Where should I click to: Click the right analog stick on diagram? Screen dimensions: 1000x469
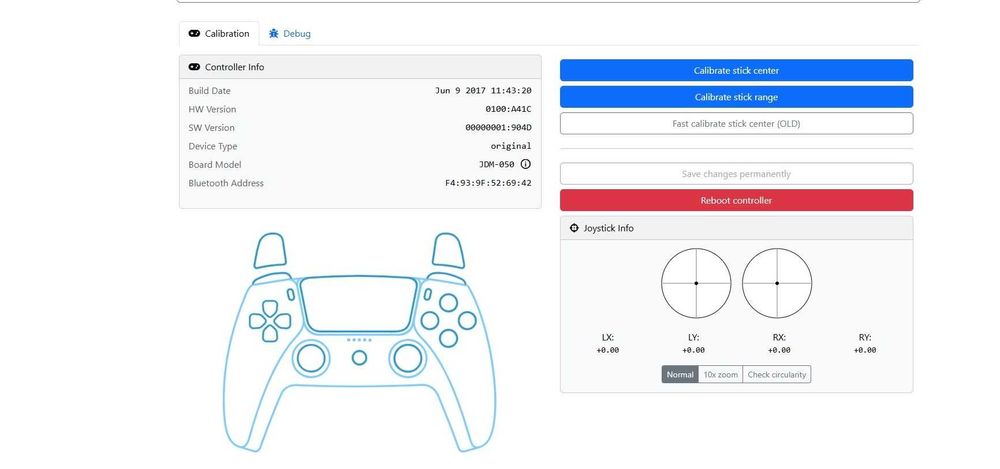(408, 358)
